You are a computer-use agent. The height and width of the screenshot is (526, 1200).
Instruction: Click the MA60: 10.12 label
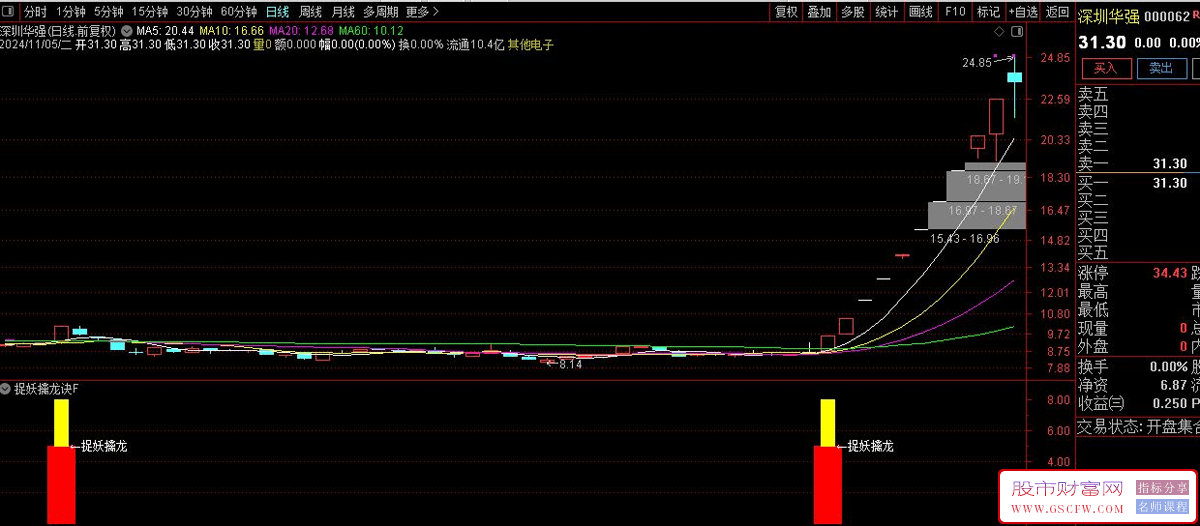(371, 30)
